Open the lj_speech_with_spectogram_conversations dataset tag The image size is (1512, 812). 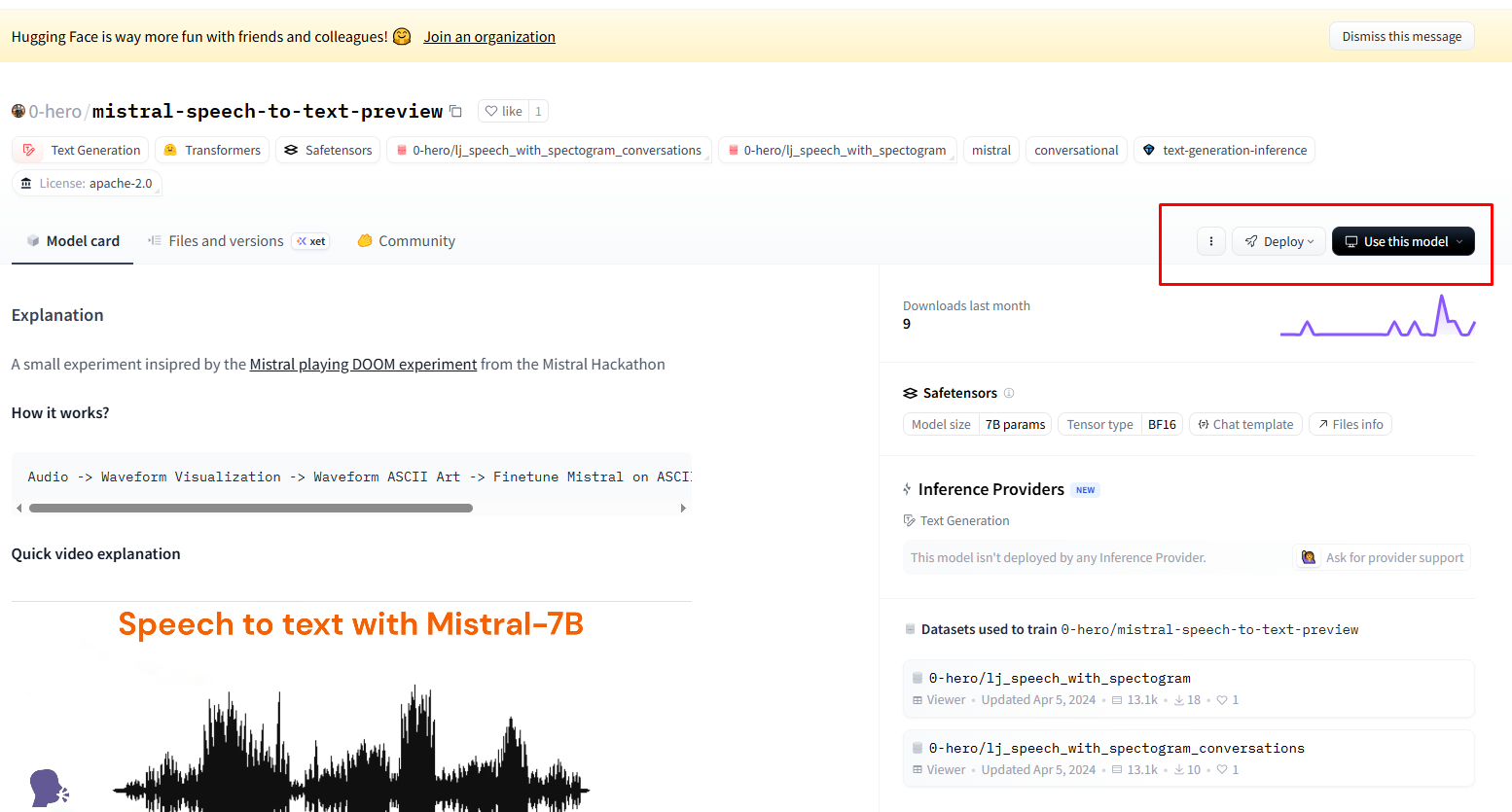point(549,150)
